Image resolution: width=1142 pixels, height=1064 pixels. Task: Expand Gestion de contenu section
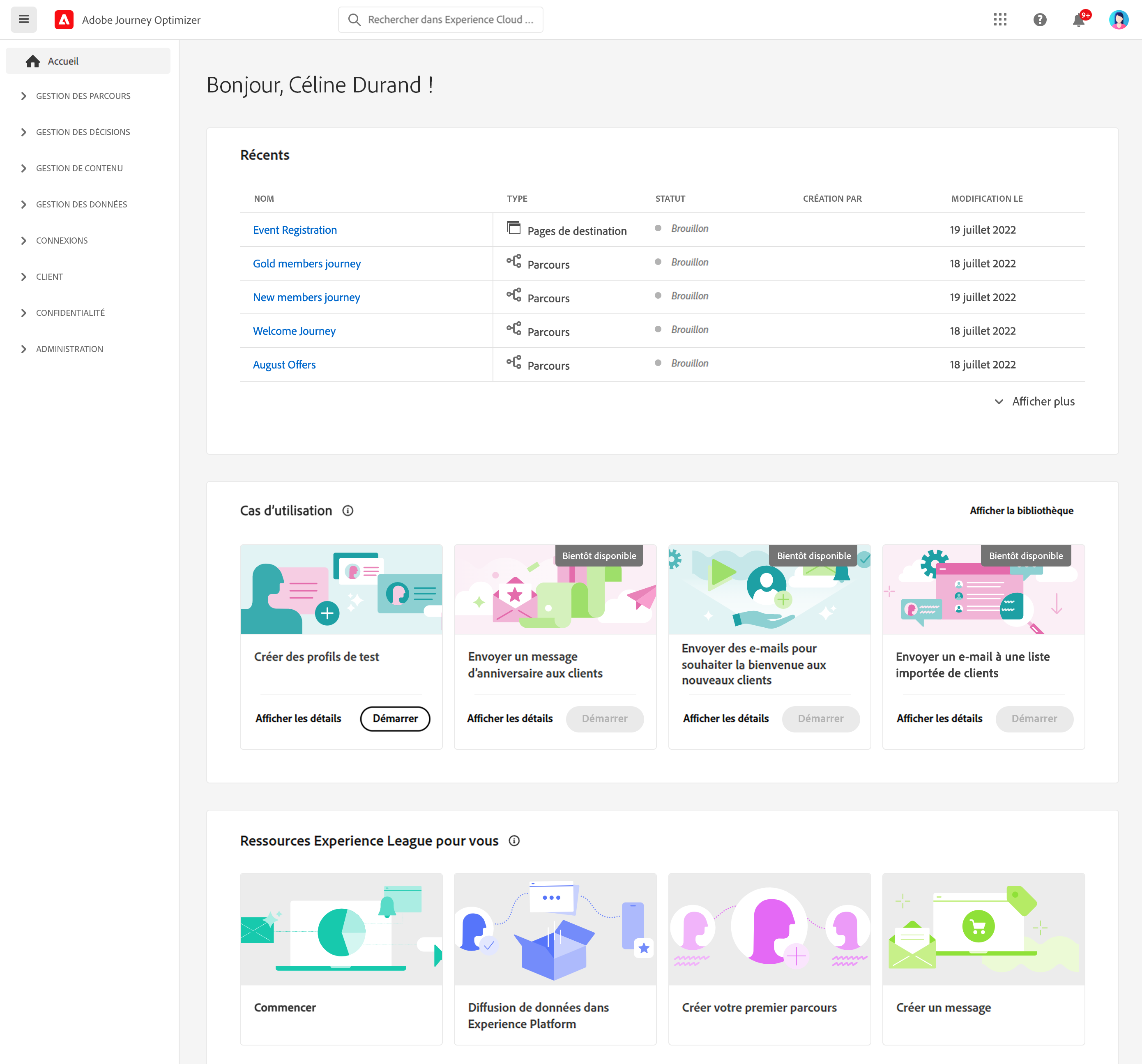click(79, 168)
